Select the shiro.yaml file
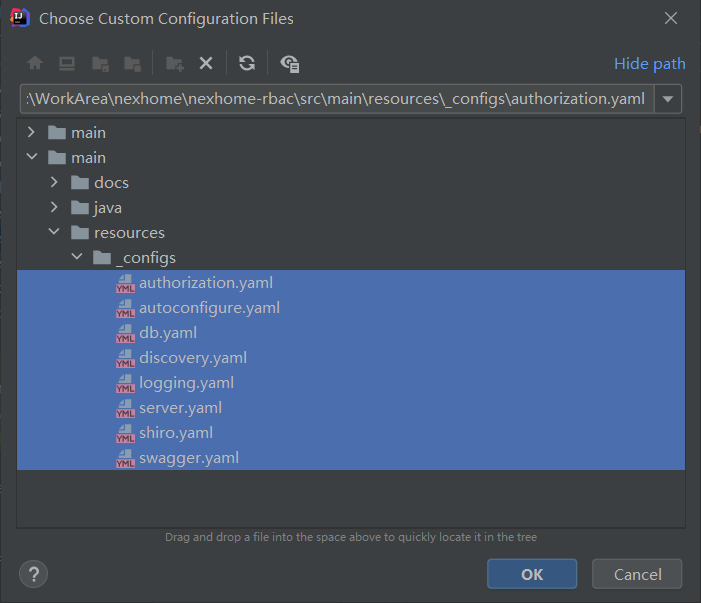The width and height of the screenshot is (701, 603). pos(175,433)
